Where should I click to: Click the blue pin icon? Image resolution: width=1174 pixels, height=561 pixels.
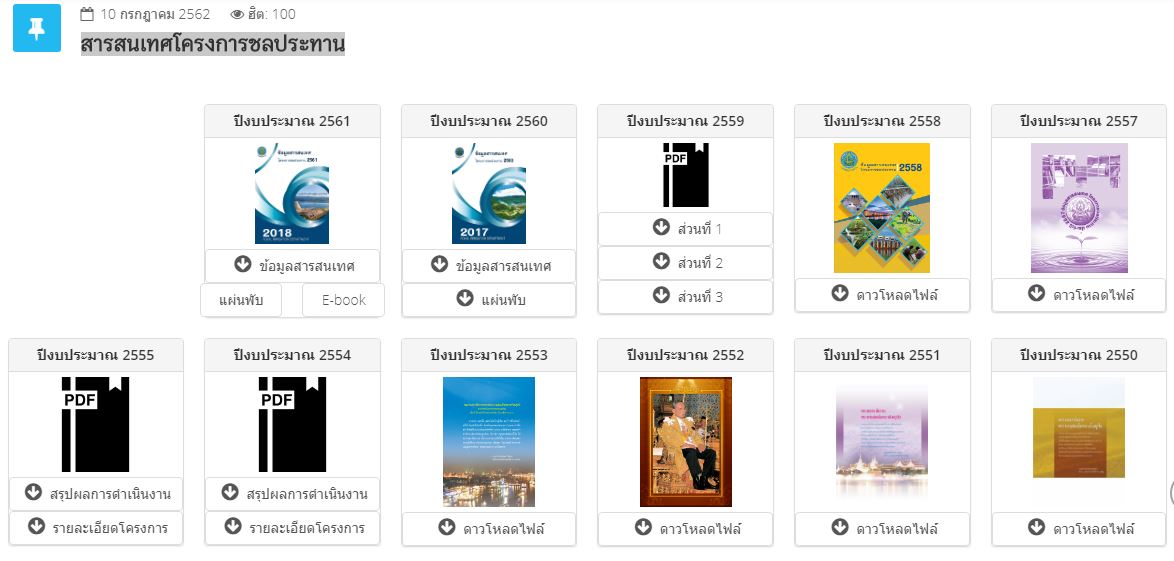(36, 28)
